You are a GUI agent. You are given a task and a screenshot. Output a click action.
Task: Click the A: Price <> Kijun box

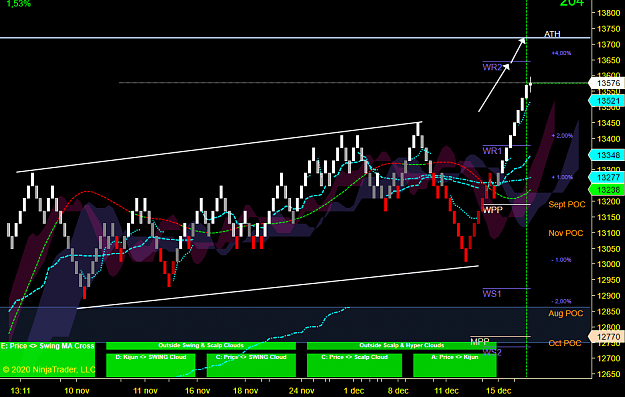[x=455, y=365]
